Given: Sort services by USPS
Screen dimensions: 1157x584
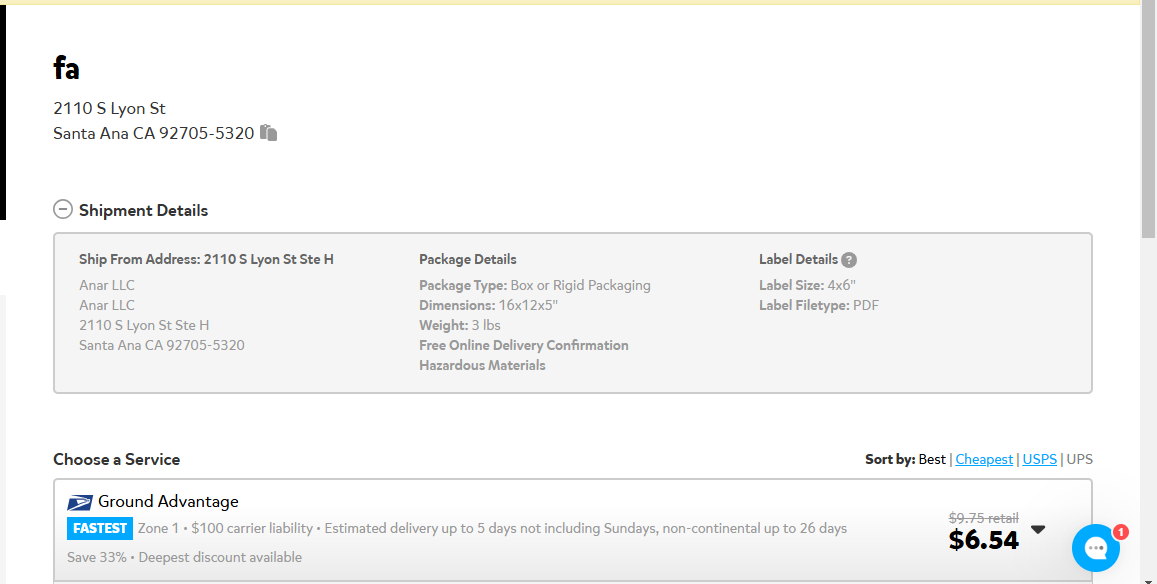Looking at the screenshot, I should point(1039,459).
